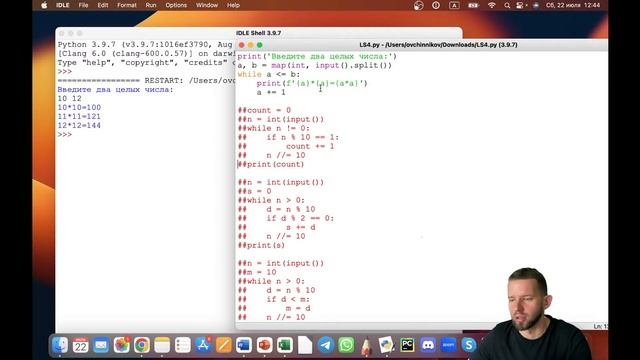640x360 pixels.
Task: Click the '##m = 10' commented line
Action: point(257,272)
